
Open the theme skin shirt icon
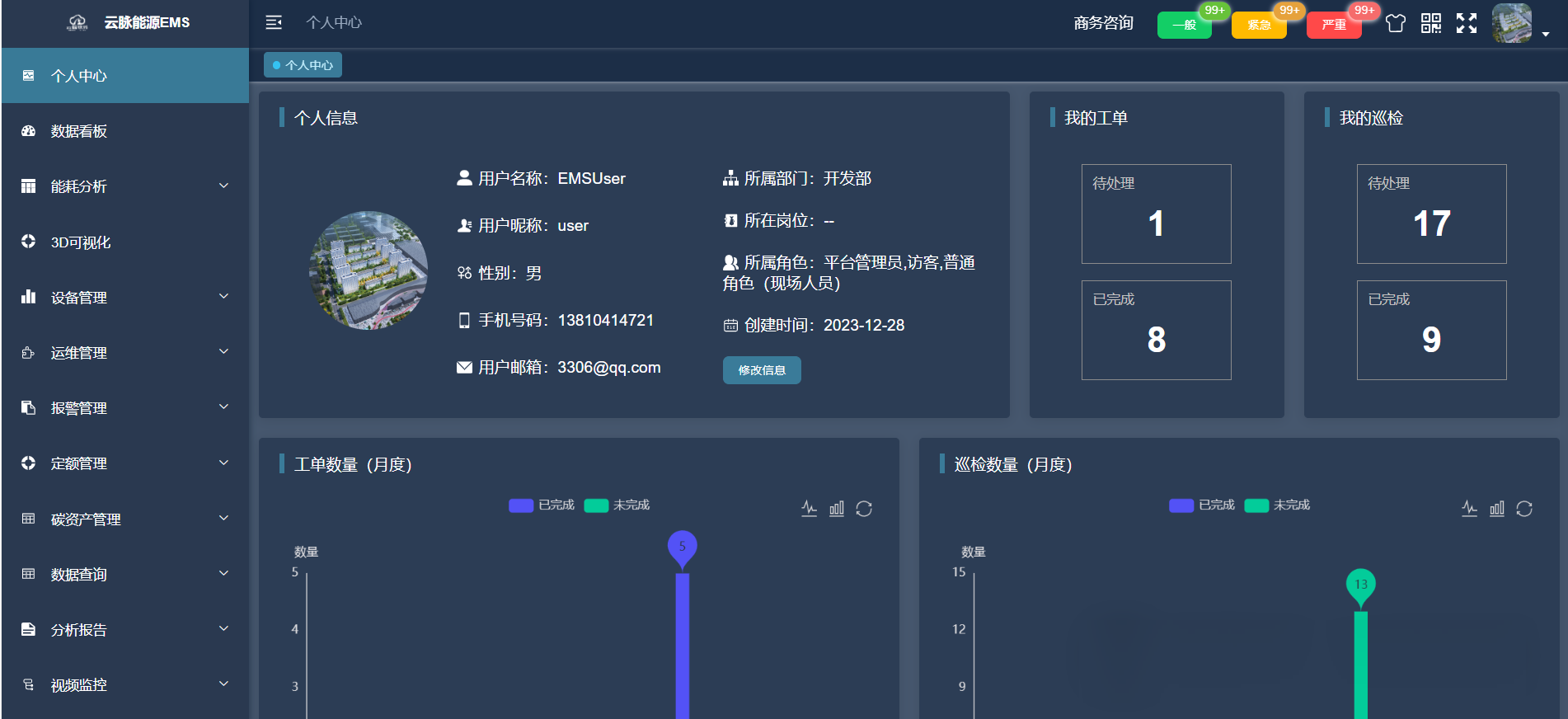pyautogui.click(x=1395, y=23)
